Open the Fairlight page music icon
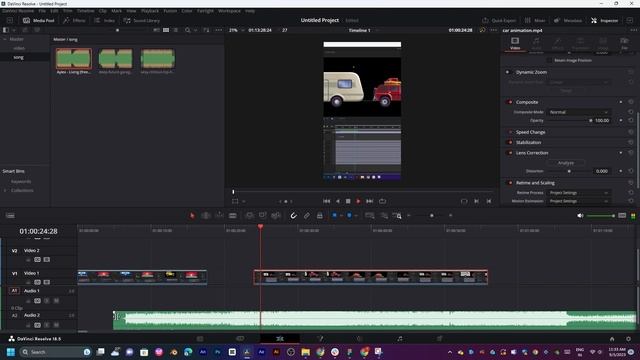This screenshot has height=360, width=640. click(400, 339)
